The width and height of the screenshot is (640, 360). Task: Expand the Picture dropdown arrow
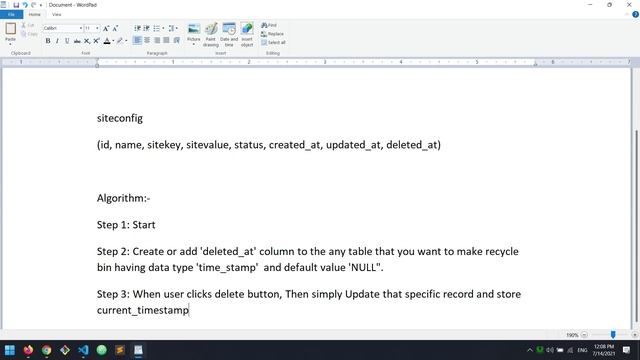(x=193, y=44)
